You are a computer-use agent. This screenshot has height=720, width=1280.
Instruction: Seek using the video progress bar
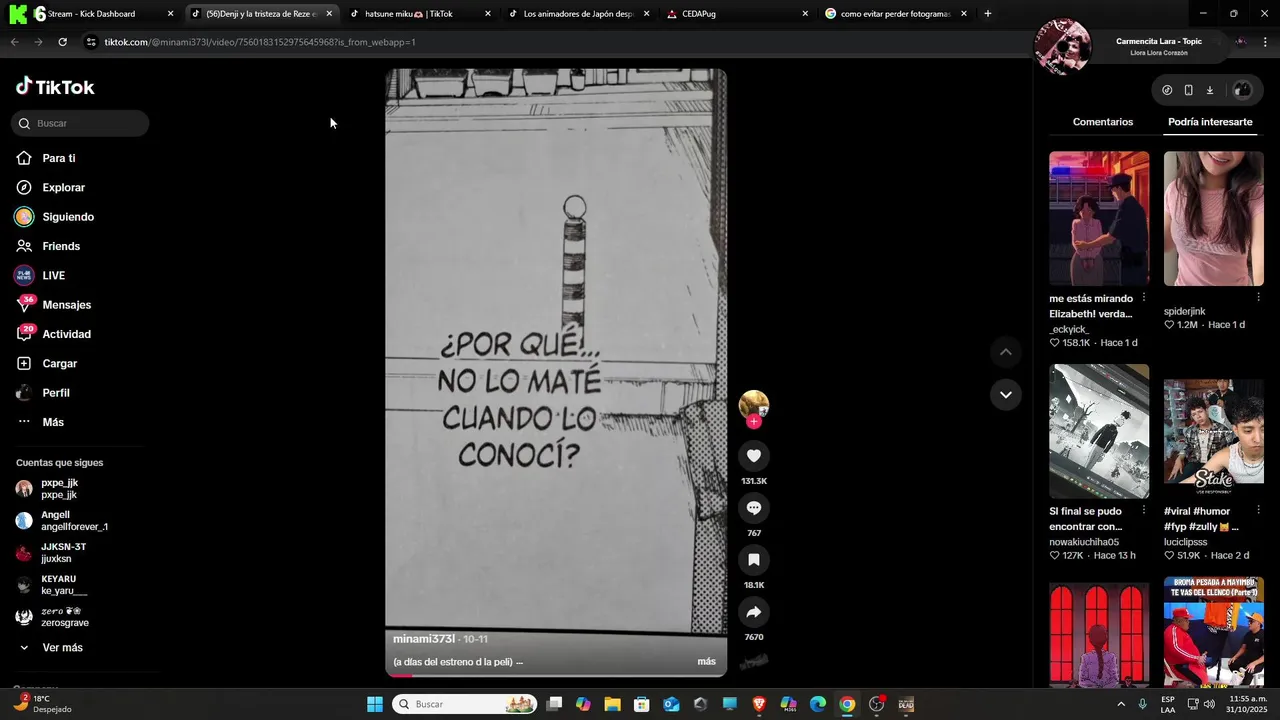(x=556, y=675)
